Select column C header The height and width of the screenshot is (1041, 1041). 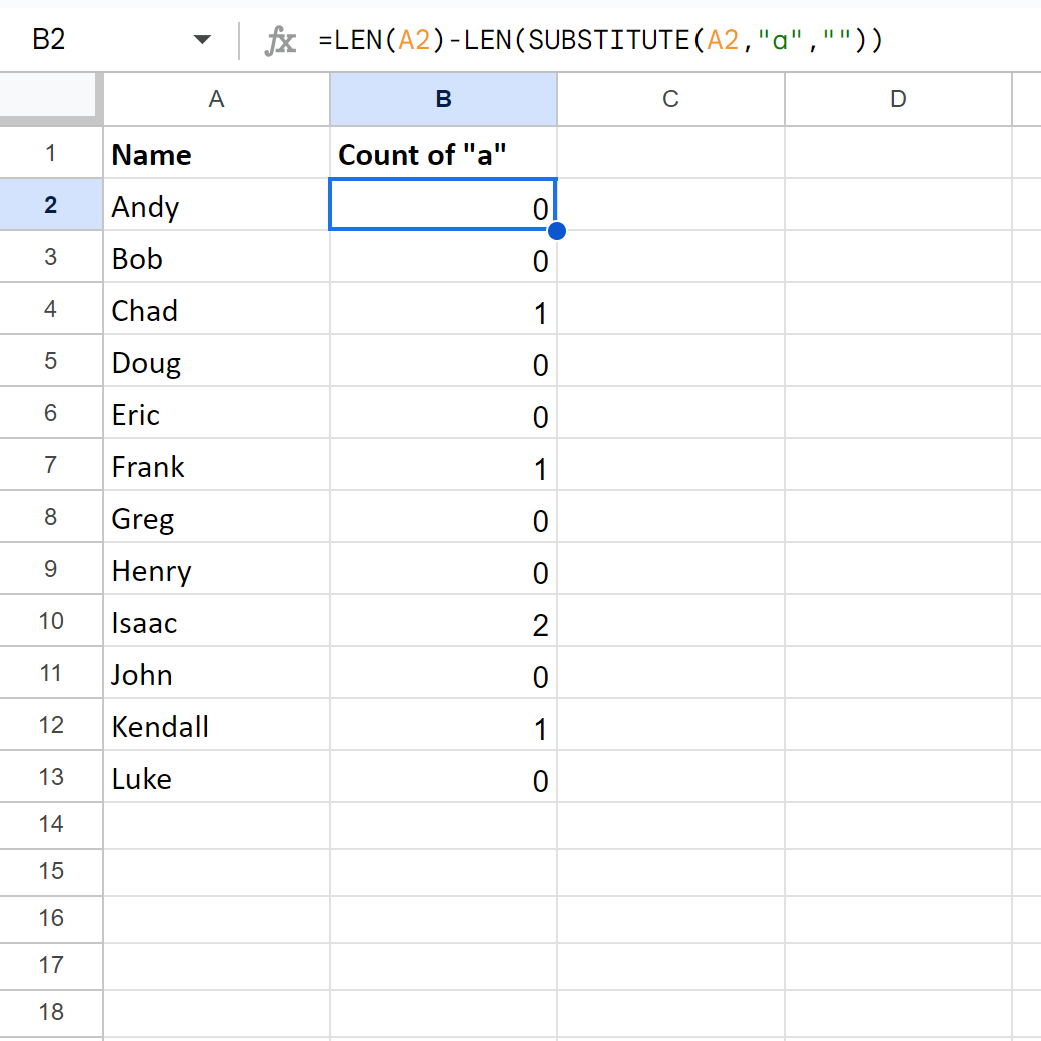[x=670, y=98]
